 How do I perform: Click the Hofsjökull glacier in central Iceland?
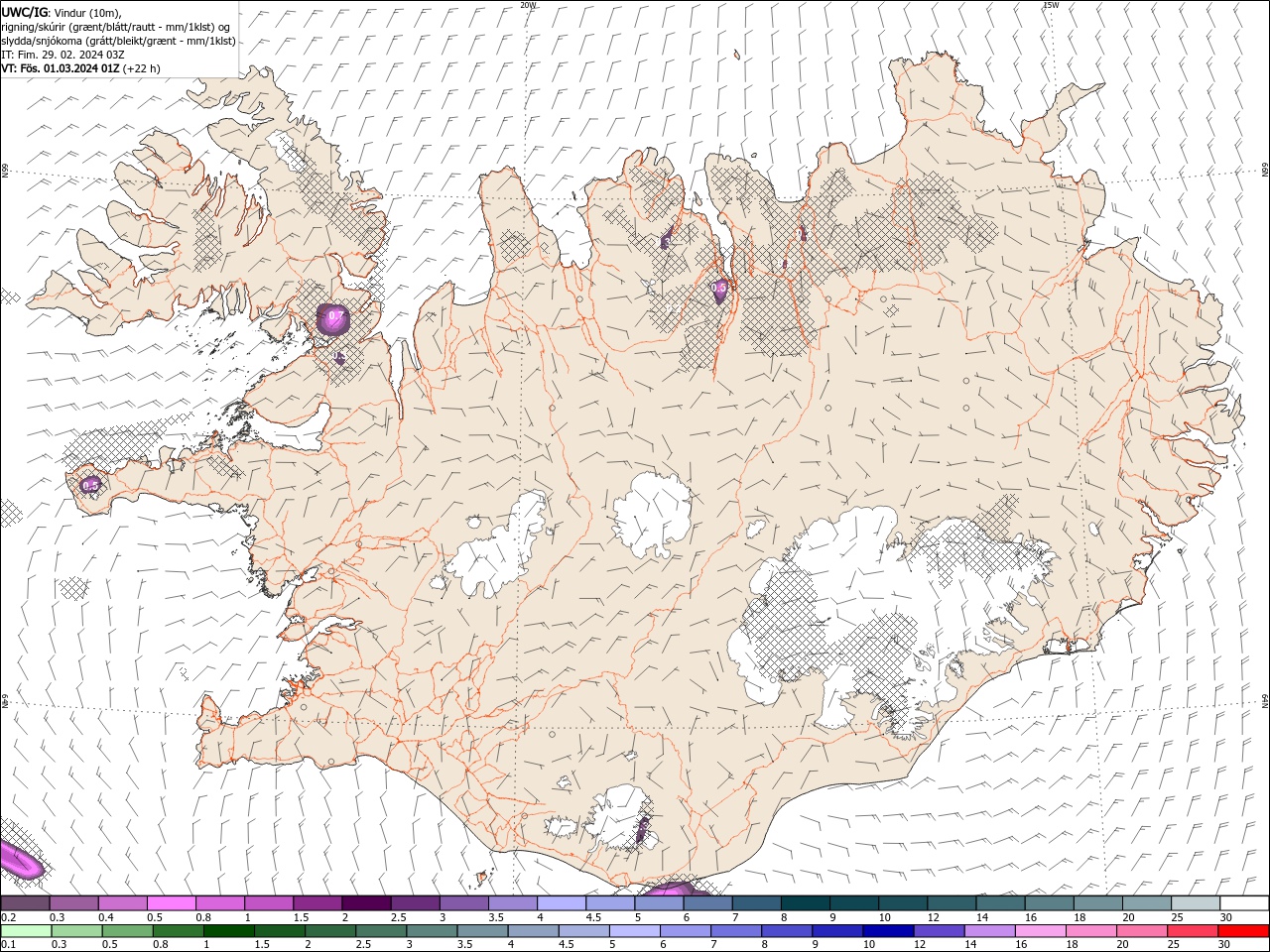tap(652, 514)
